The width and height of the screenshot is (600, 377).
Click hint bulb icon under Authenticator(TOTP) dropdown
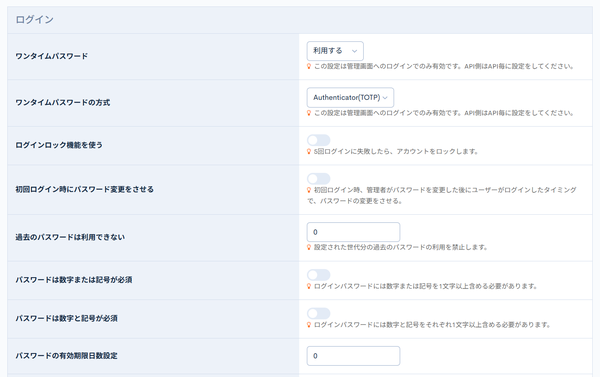(x=309, y=113)
